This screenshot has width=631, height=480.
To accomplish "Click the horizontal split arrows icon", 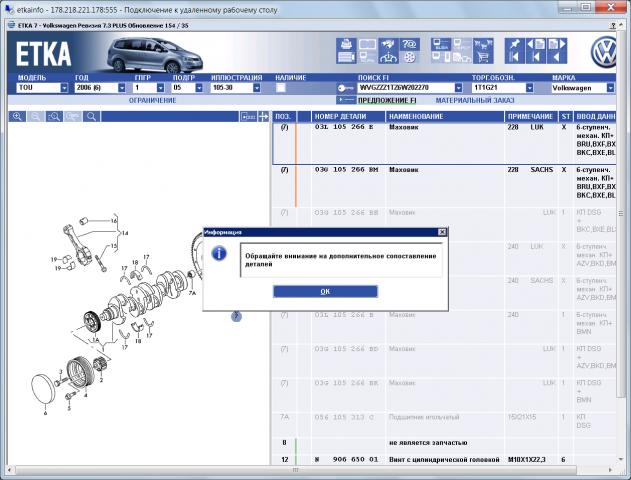I will coord(263,117).
